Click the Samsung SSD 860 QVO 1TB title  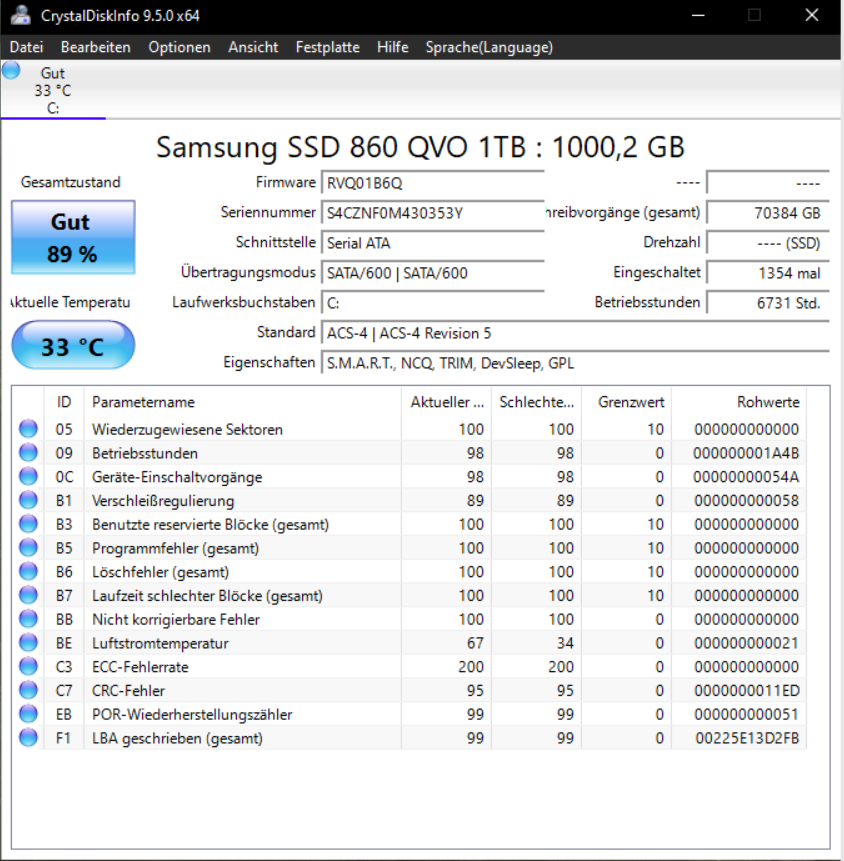pyautogui.click(x=421, y=147)
